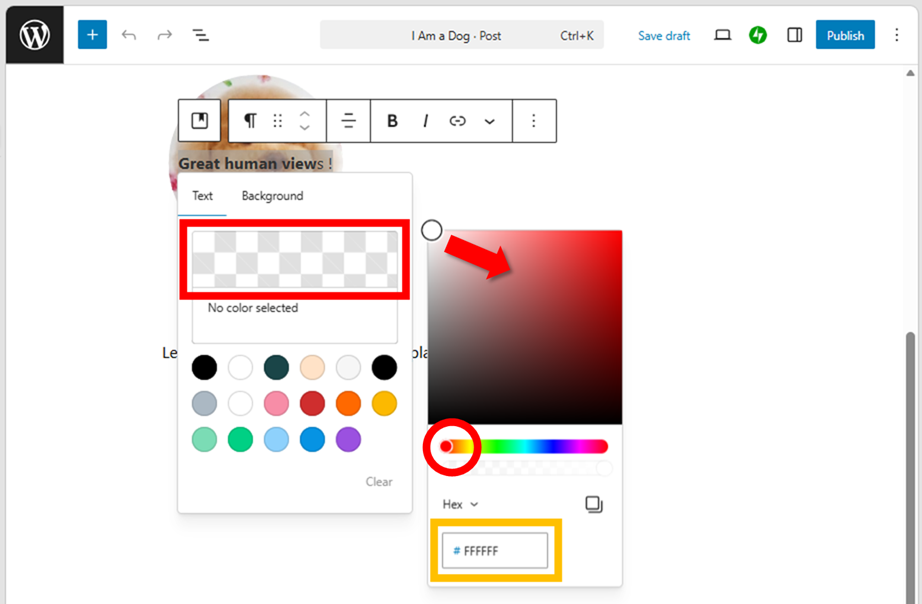The image size is (922, 604).
Task: Switch to the Background tab
Action: click(272, 196)
